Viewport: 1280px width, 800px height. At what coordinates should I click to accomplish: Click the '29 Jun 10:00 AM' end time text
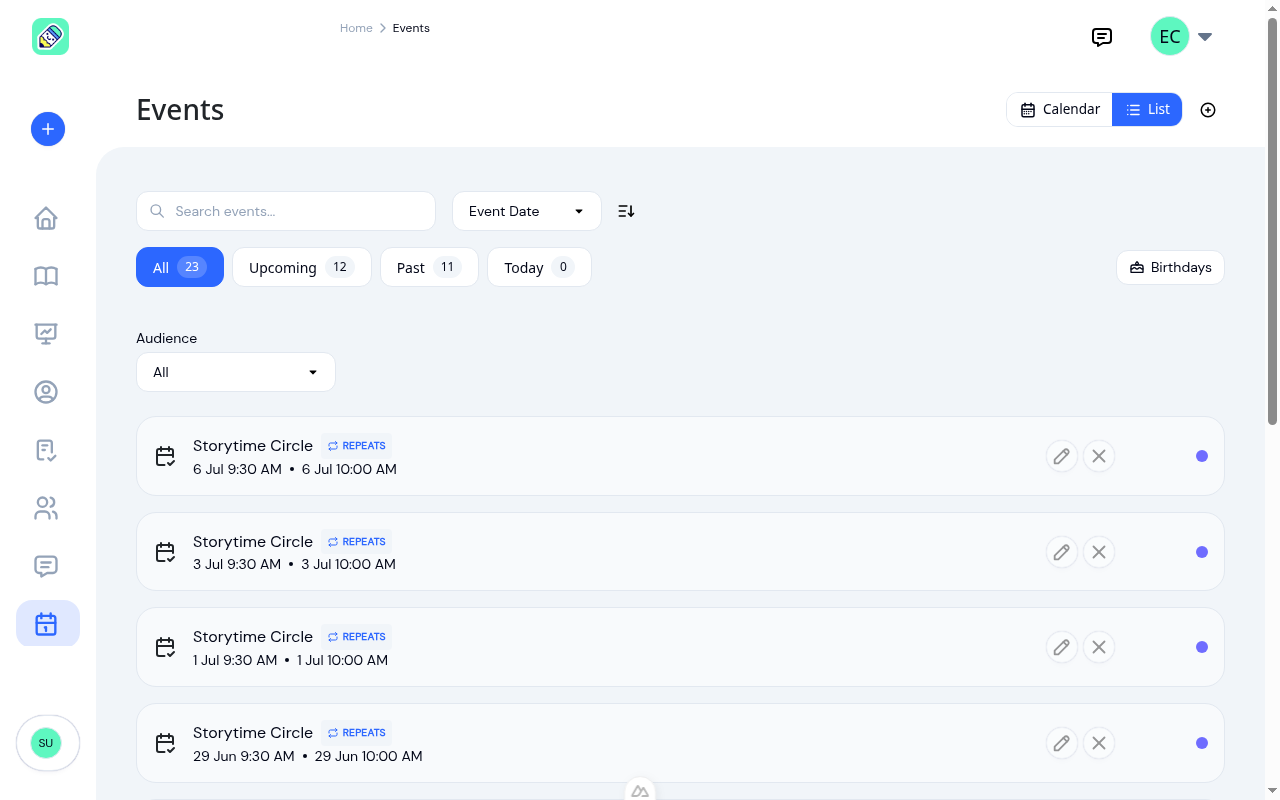point(369,756)
